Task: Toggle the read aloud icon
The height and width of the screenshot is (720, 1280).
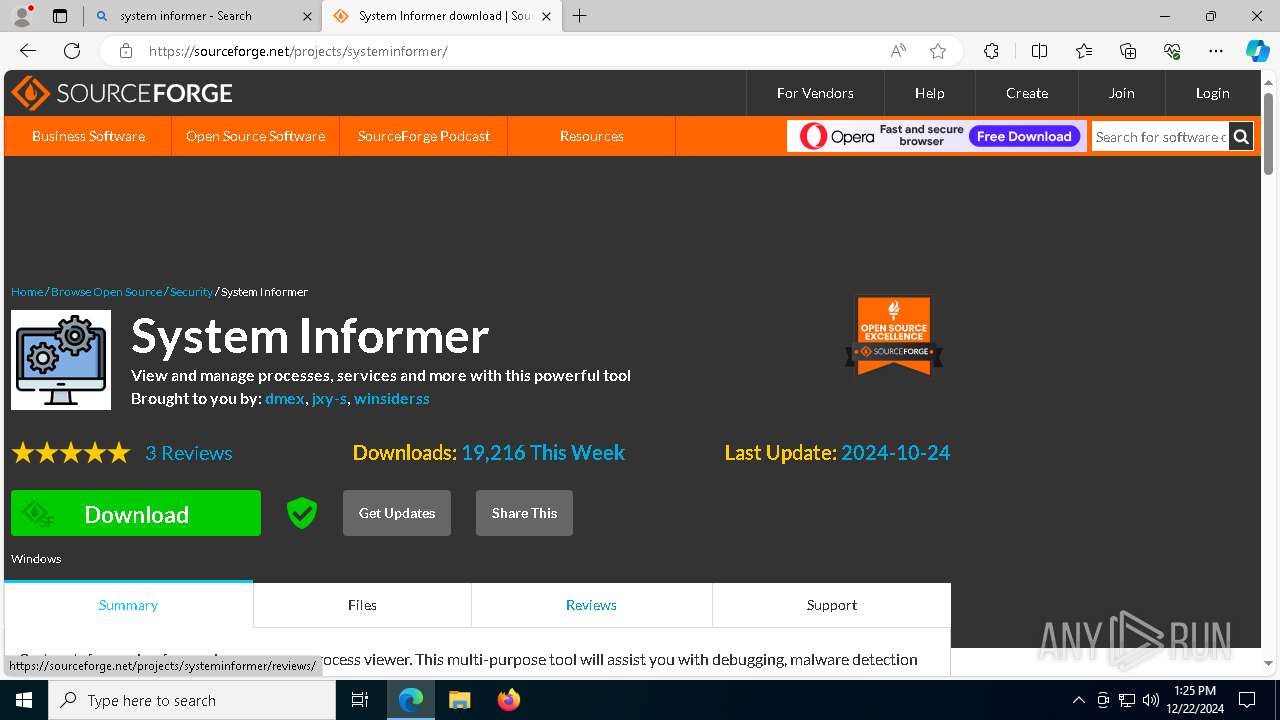Action: 898,51
